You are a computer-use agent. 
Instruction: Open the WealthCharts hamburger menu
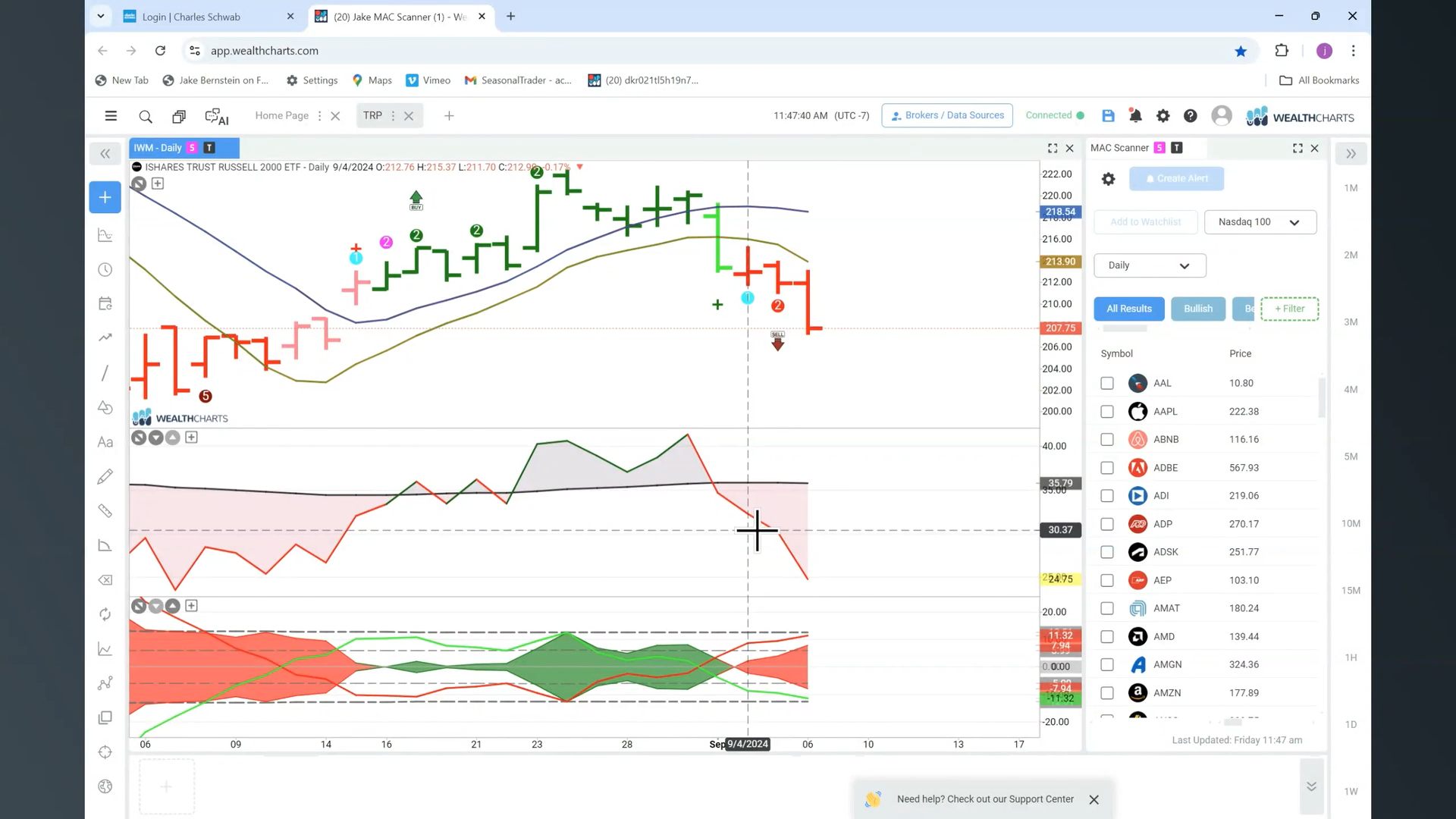pyautogui.click(x=111, y=116)
